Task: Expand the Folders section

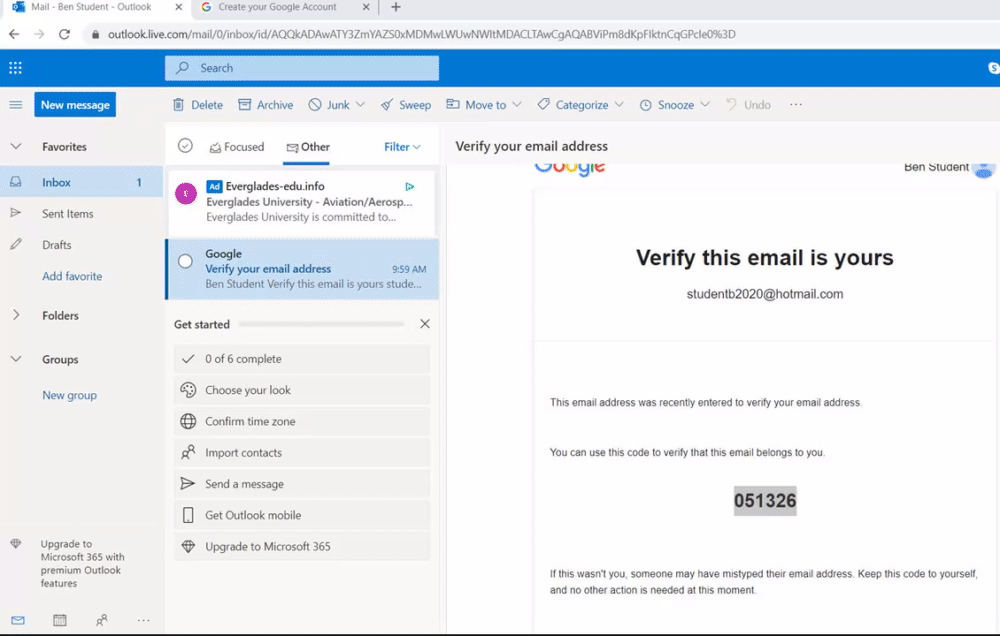Action: [x=16, y=315]
